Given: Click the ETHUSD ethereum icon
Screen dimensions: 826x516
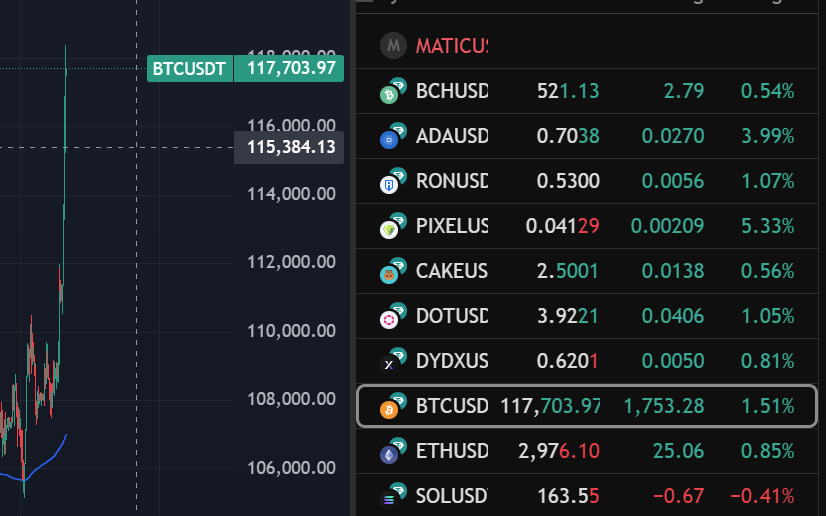Looking at the screenshot, I should 393,451.
